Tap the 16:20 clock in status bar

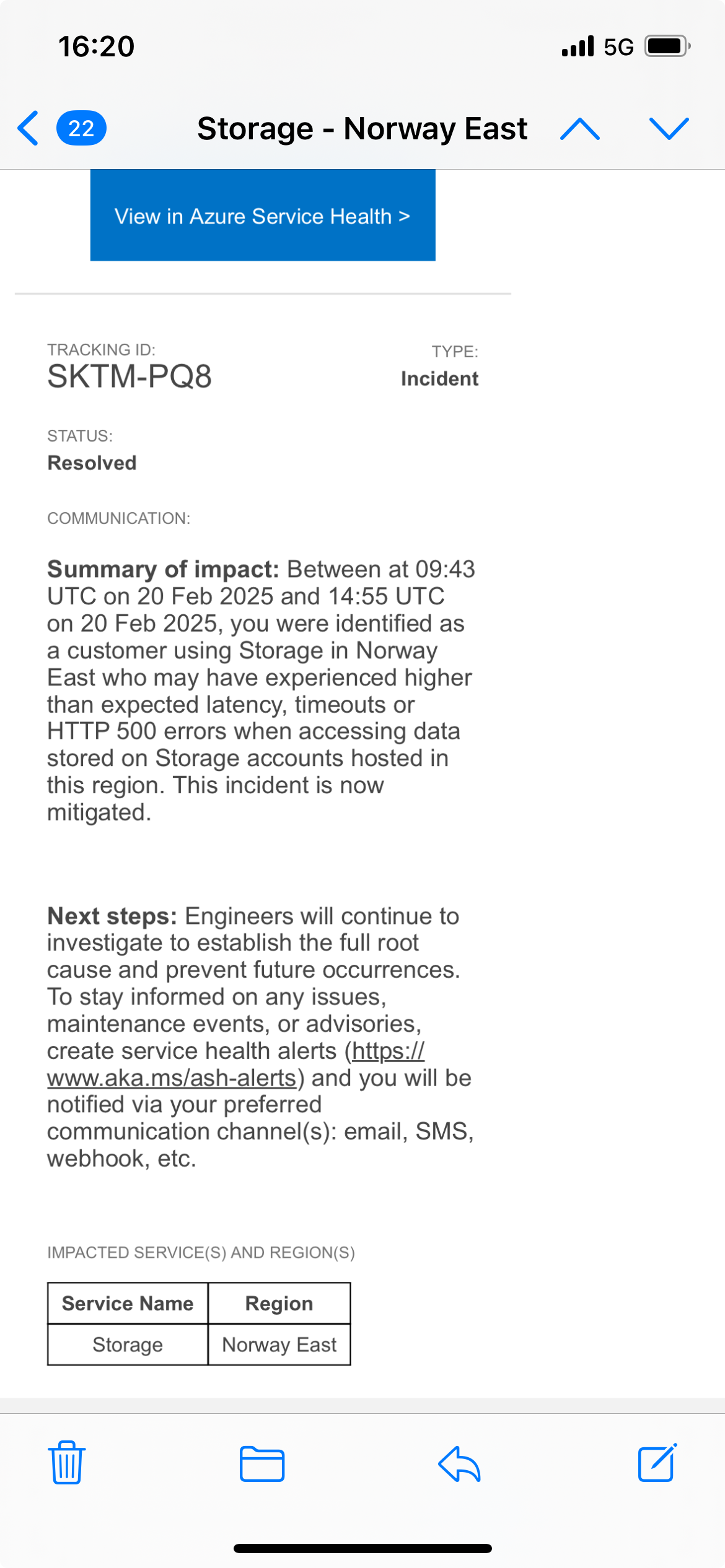click(96, 46)
